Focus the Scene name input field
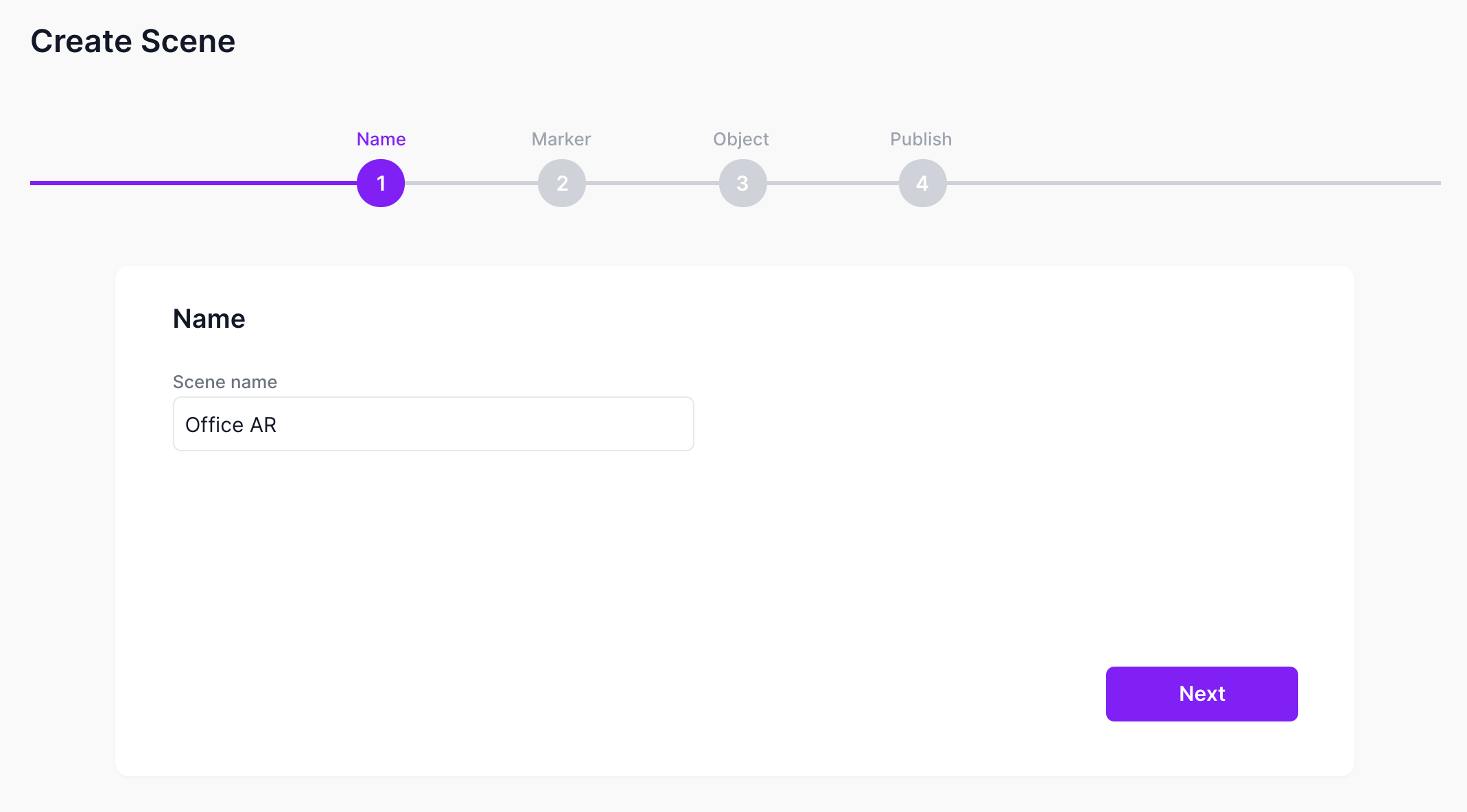The width and height of the screenshot is (1467, 812). [480, 424]
